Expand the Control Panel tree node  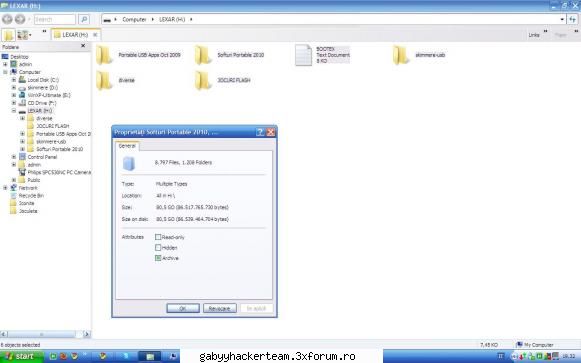click(x=14, y=157)
